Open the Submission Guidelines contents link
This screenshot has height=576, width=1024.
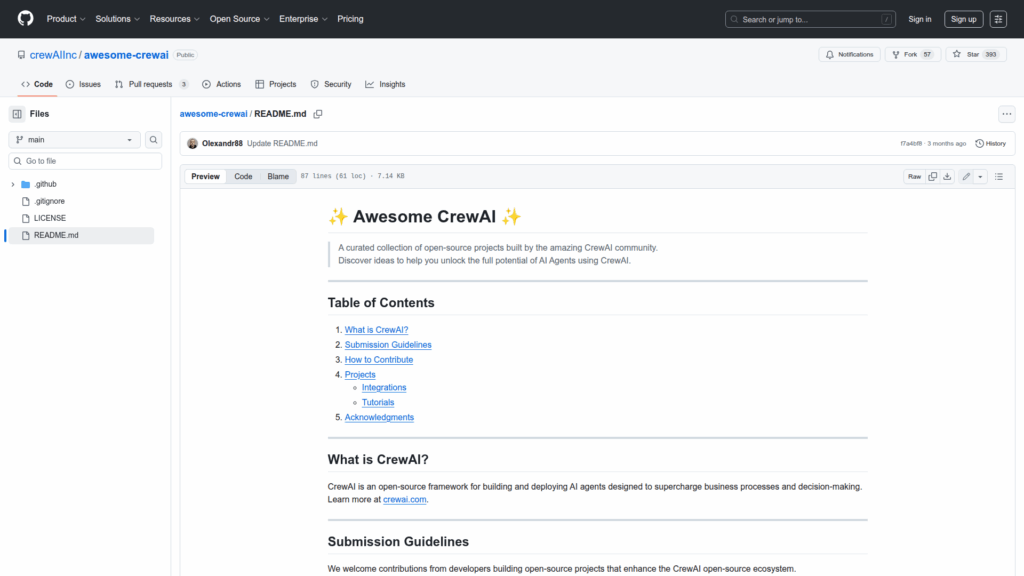388,345
